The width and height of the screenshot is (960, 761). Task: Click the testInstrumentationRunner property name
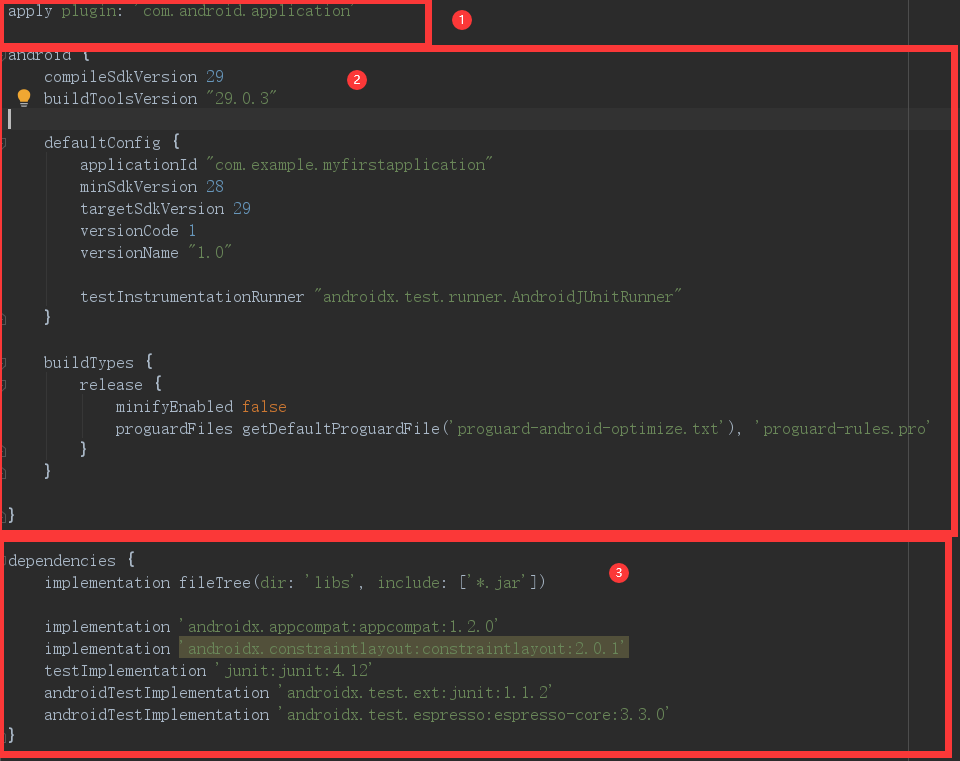(192, 297)
